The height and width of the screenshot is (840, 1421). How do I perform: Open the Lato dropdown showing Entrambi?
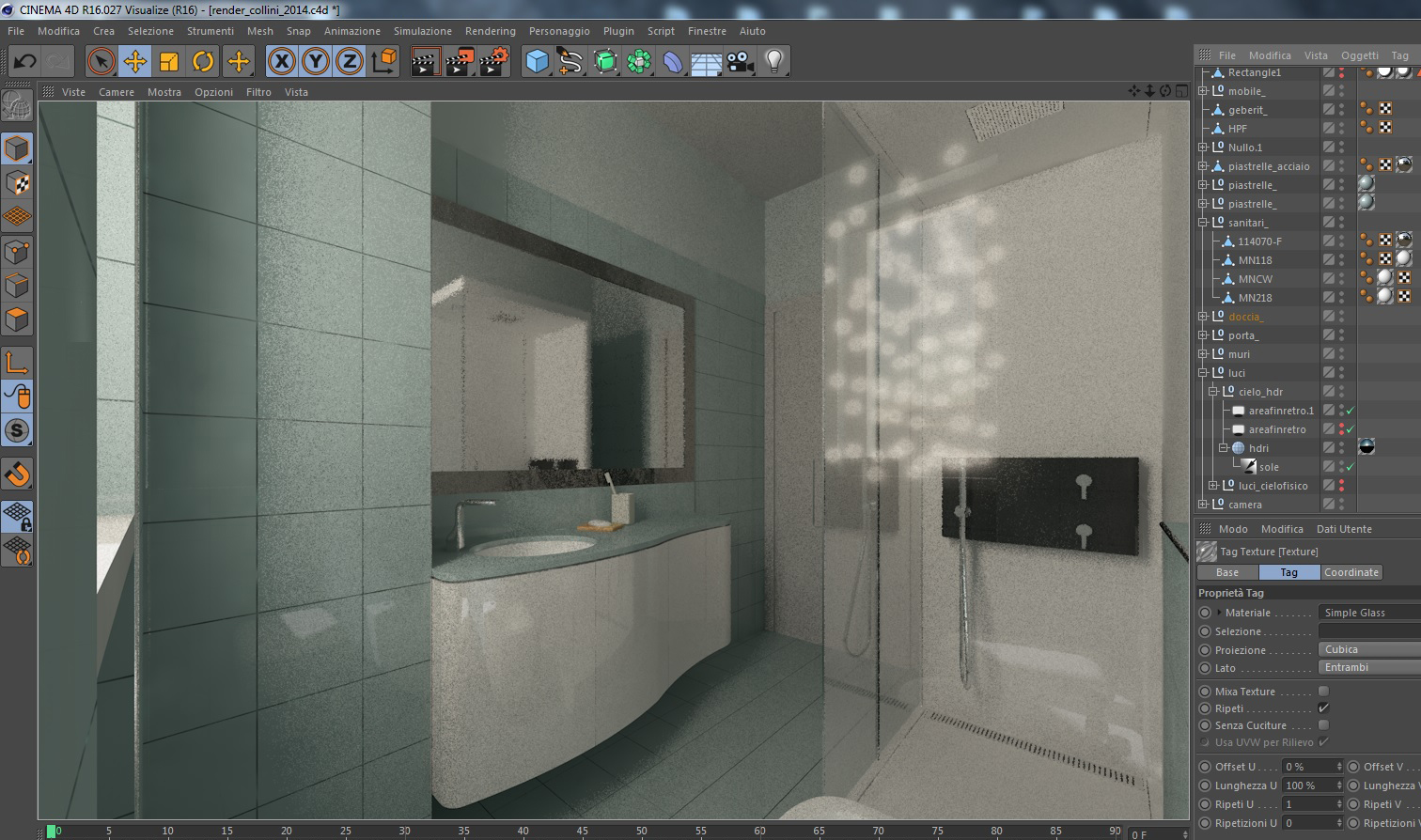pos(1369,667)
